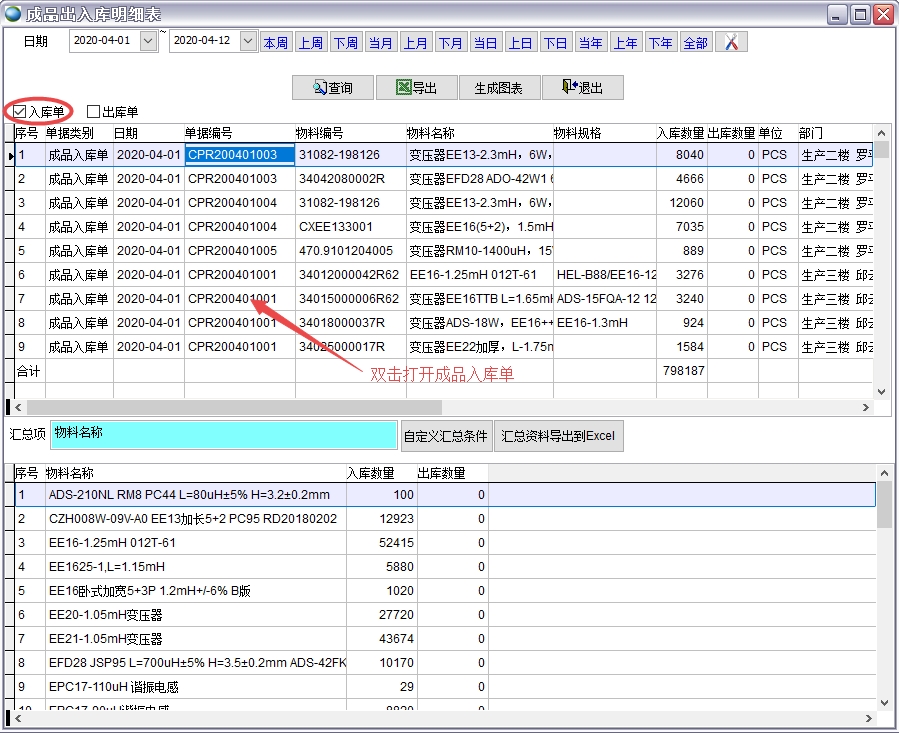Enable the 出库单 checkbox
The image size is (899, 733).
(x=94, y=112)
